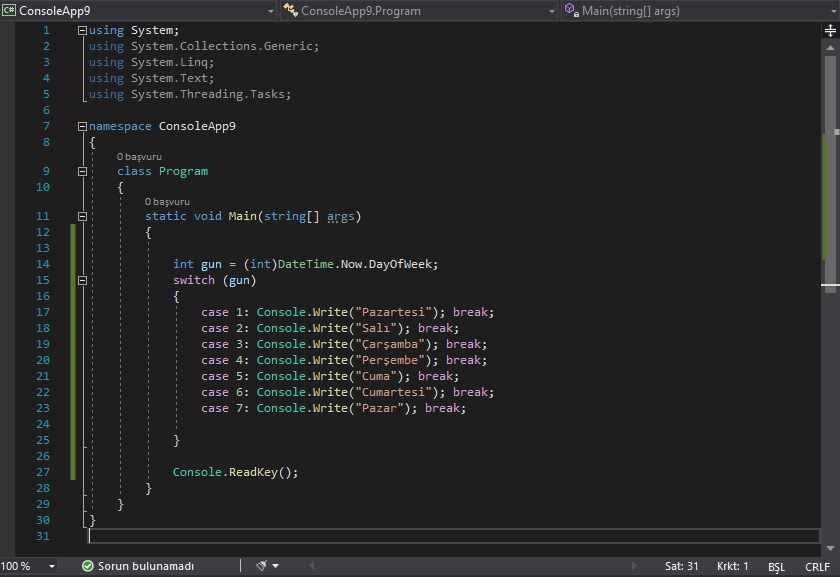
Task: Click the 'switch' keyword on line 15
Action: pos(193,280)
